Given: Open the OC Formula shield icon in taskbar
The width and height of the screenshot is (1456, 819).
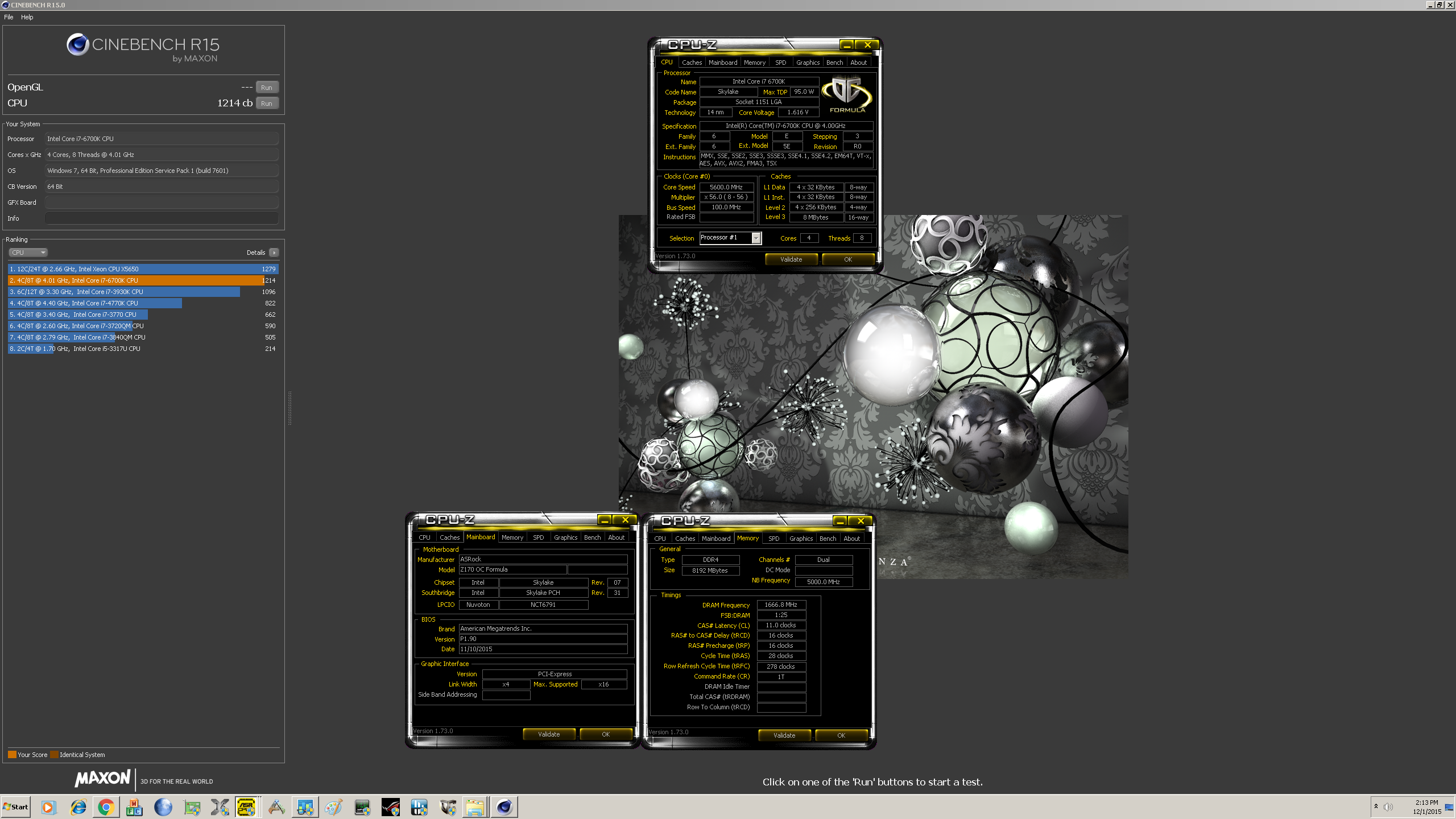Looking at the screenshot, I should click(x=448, y=806).
